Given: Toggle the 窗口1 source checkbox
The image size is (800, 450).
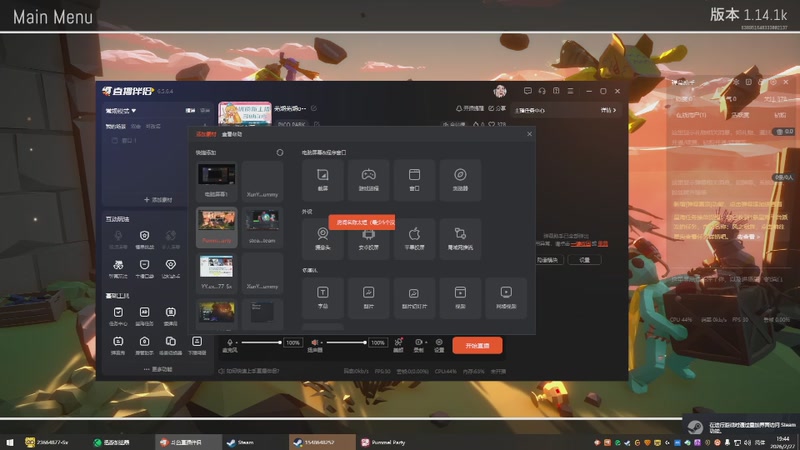Looking at the screenshot, I should point(115,140).
